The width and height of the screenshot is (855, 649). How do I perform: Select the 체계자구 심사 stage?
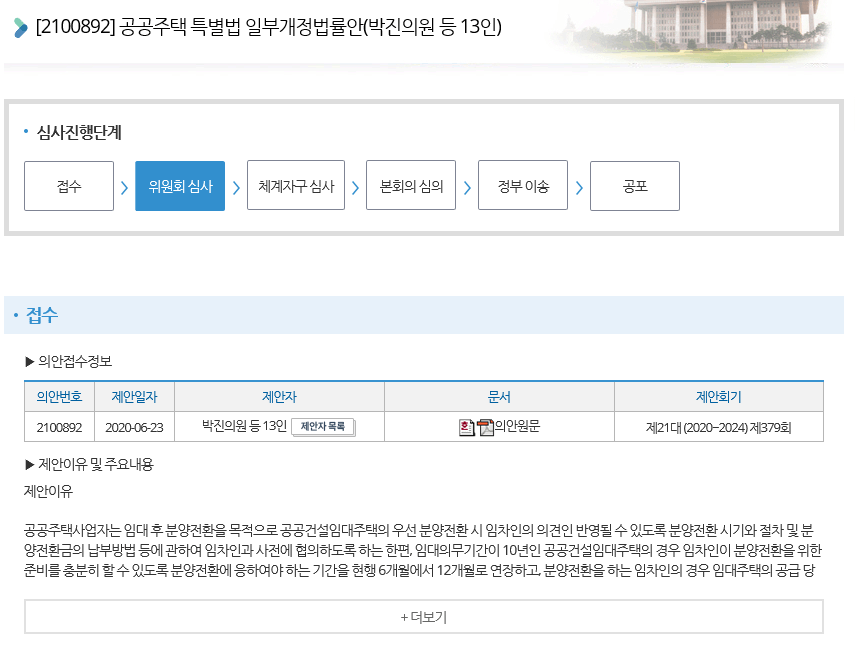click(x=296, y=186)
